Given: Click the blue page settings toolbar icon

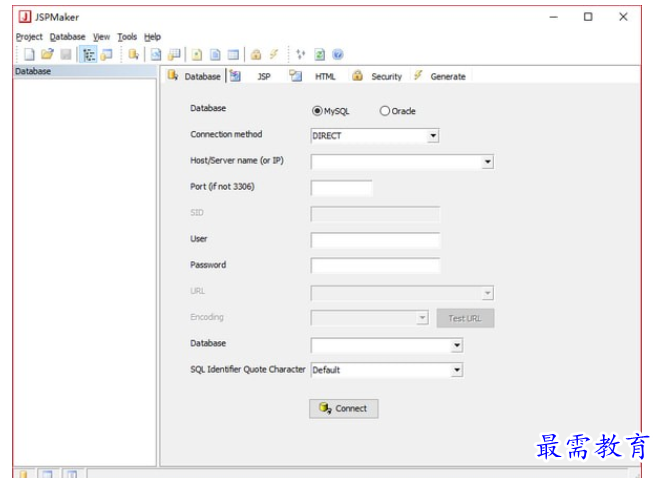Looking at the screenshot, I should coord(156,55).
